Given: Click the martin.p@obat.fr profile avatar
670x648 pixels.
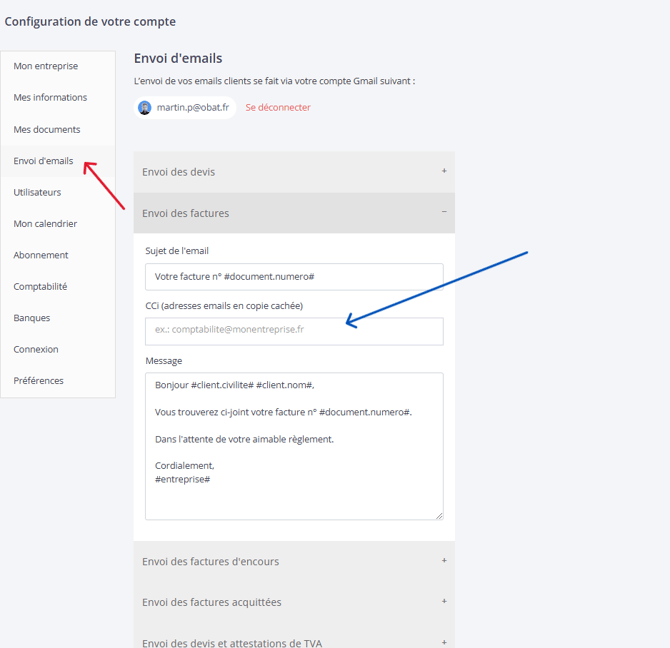Looking at the screenshot, I should pyautogui.click(x=144, y=108).
